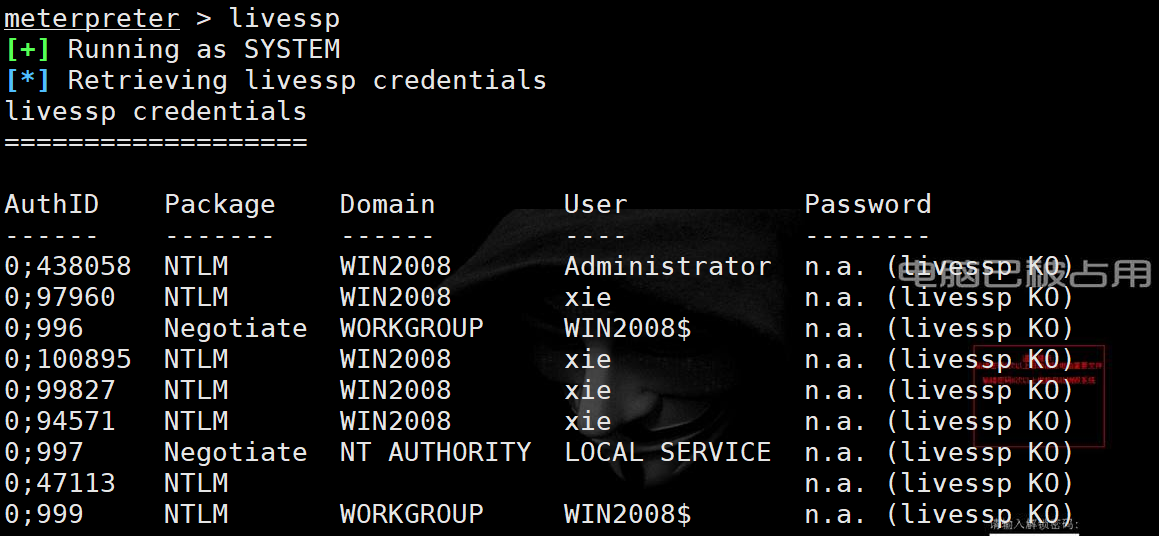The image size is (1159, 536).
Task: Click the blue [*] status marker
Action: pos(27,81)
